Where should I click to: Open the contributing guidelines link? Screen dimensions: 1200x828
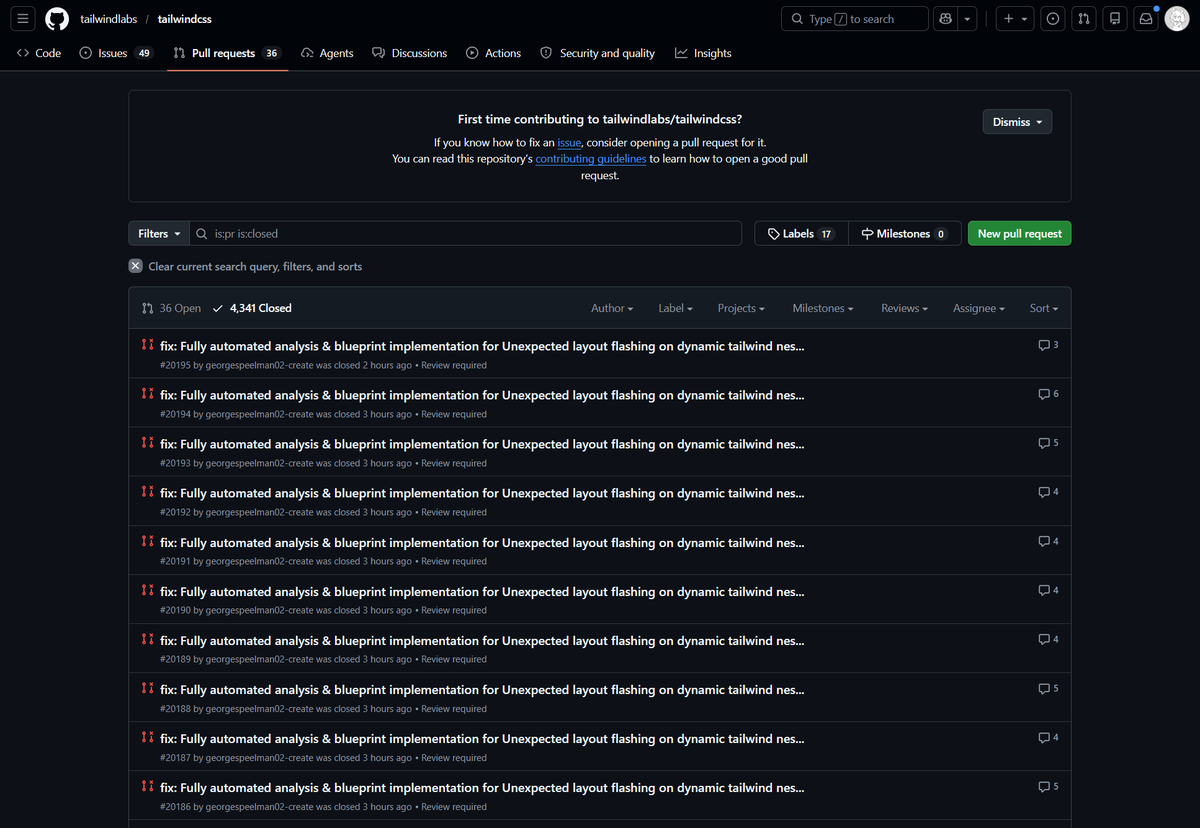click(591, 159)
